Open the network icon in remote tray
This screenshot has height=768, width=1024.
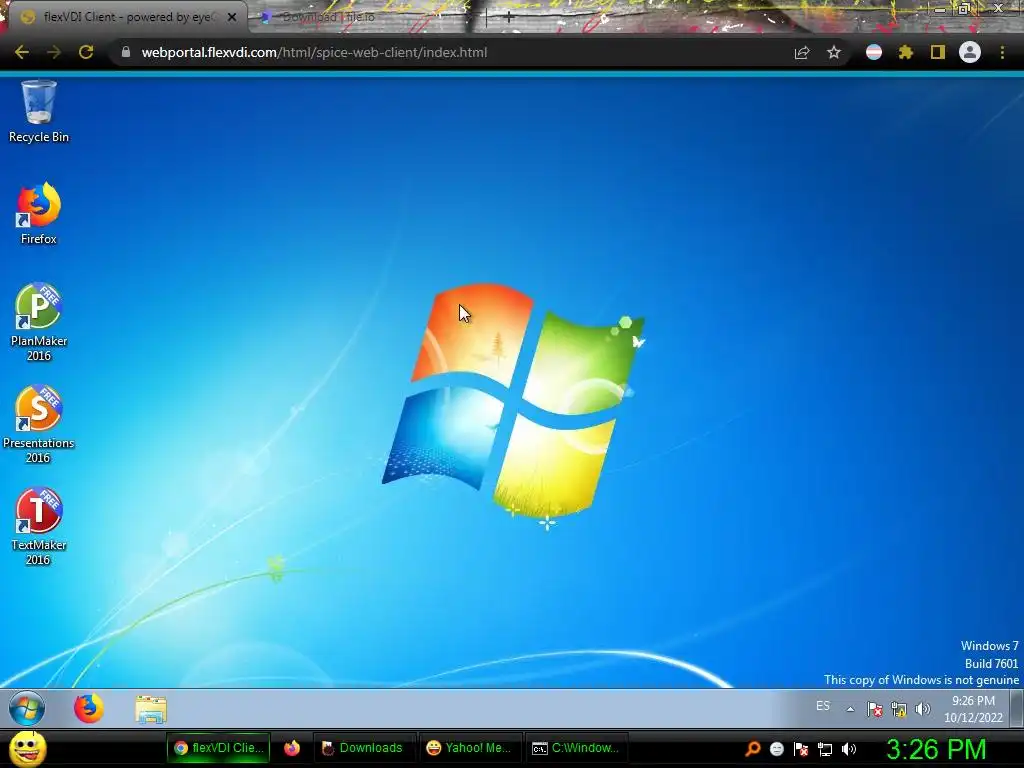(x=899, y=709)
